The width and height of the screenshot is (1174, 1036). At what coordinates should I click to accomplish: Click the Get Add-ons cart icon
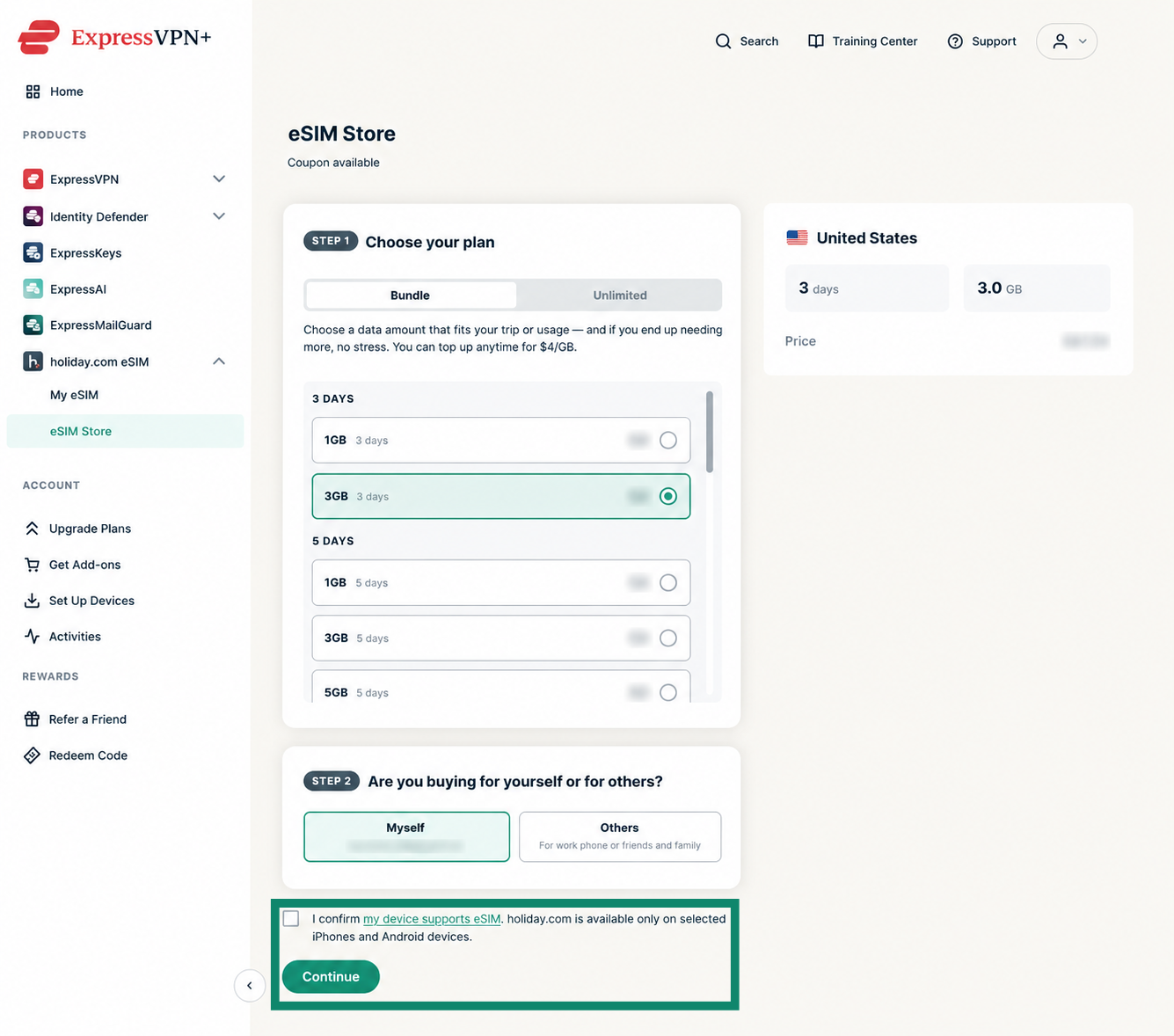coord(32,565)
